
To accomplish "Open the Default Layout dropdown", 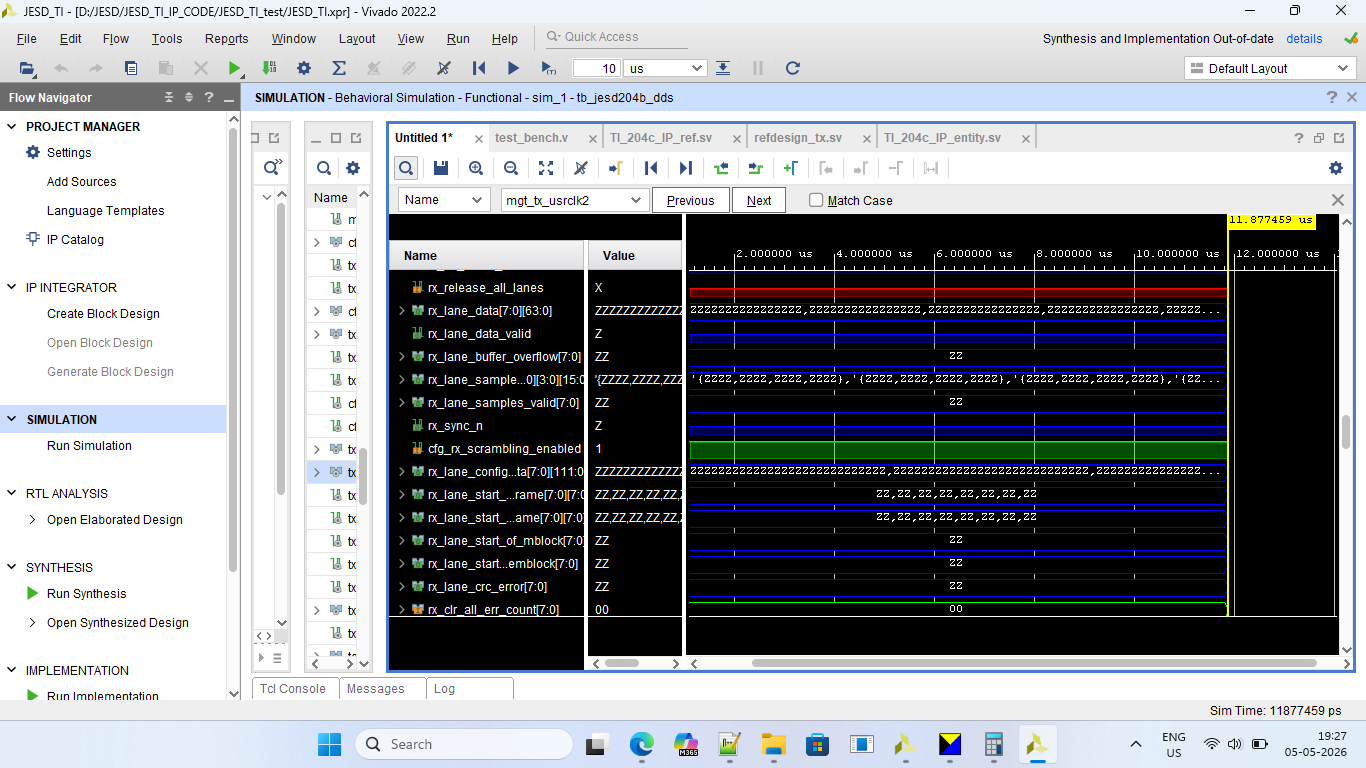I will [x=1270, y=68].
